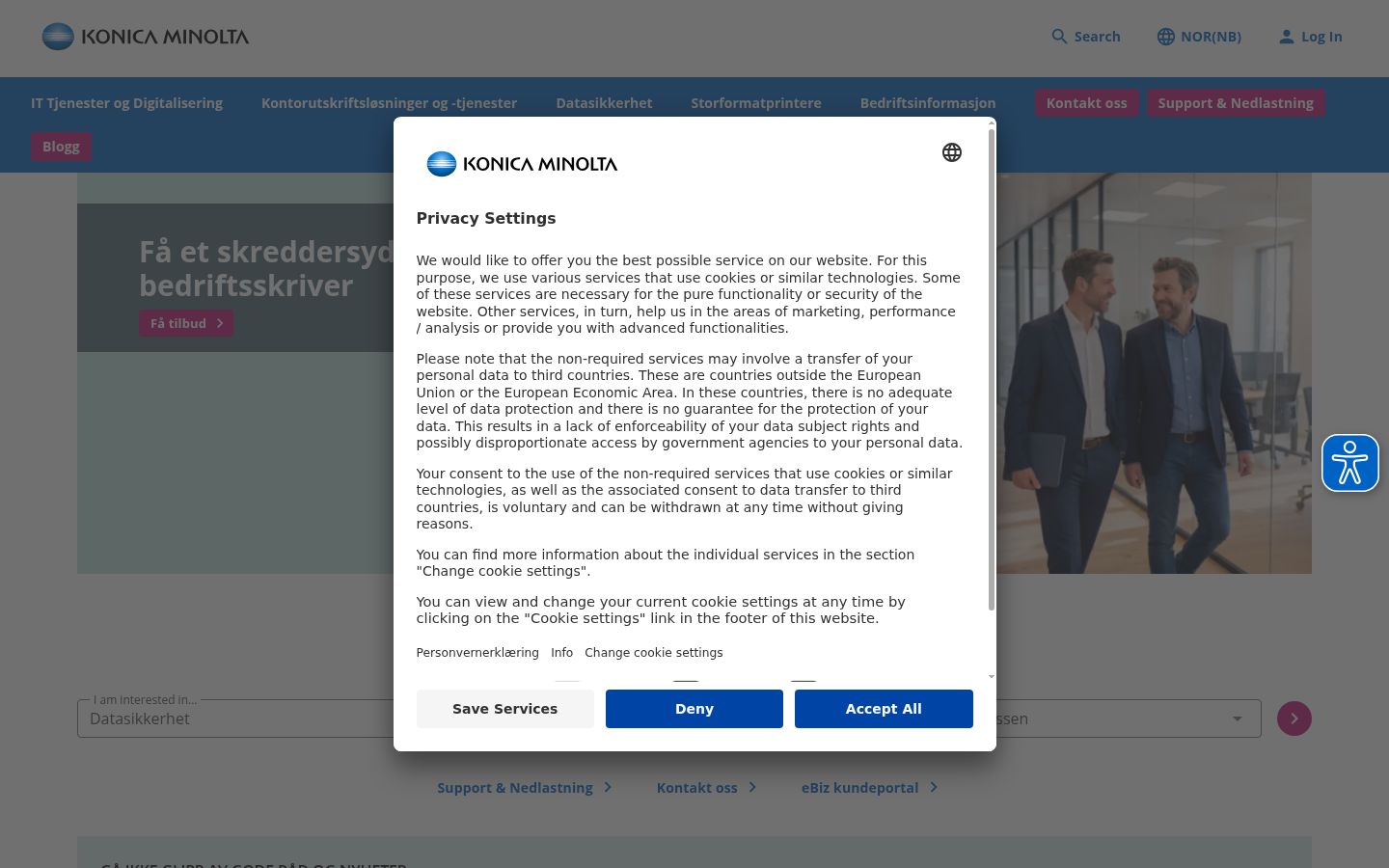Click the hero image of two businessmen

[1154, 373]
